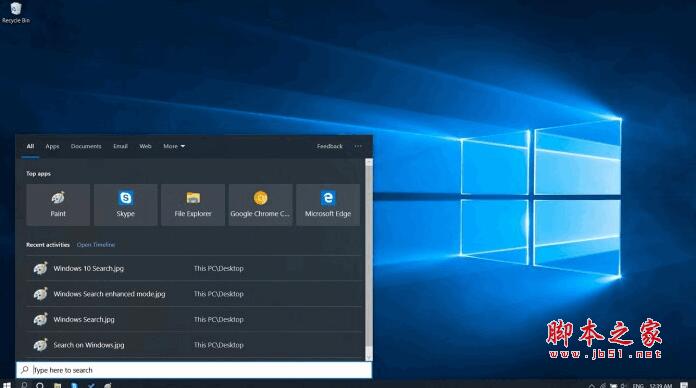Screen dimensions: 696x388
Task: Switch to the Documents tab
Action: pos(86,146)
